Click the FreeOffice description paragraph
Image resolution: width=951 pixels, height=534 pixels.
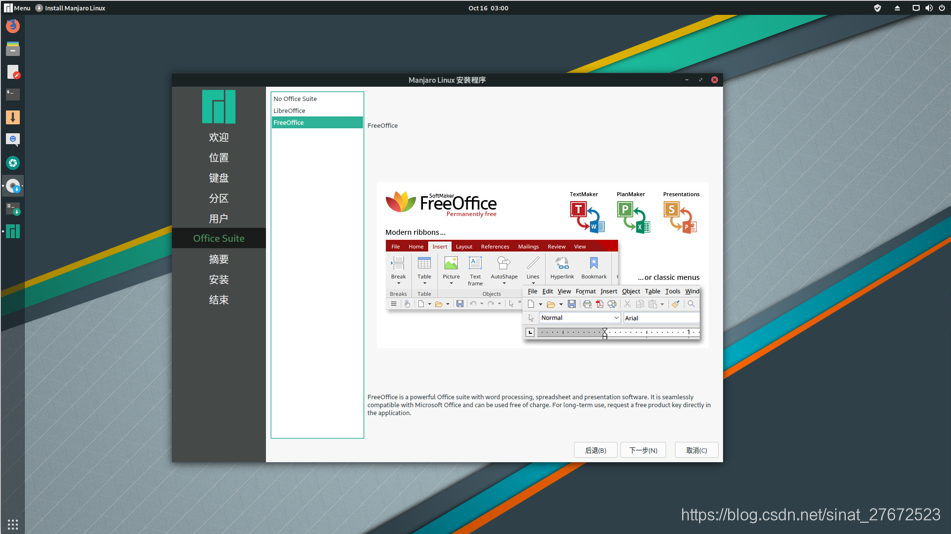coord(539,405)
